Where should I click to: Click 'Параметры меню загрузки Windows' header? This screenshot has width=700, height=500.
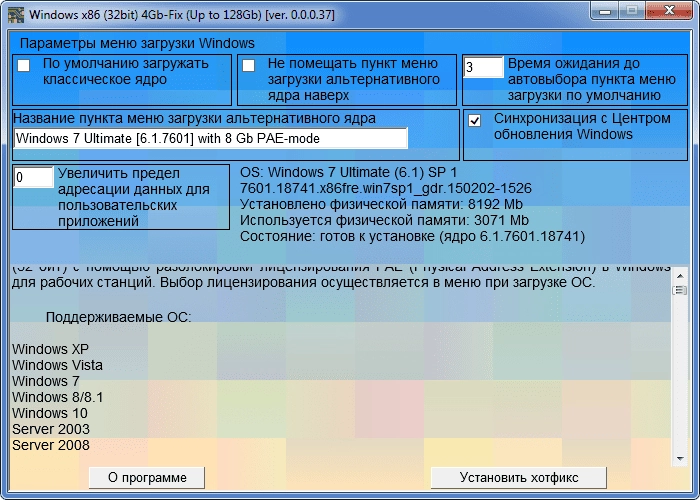point(137,43)
